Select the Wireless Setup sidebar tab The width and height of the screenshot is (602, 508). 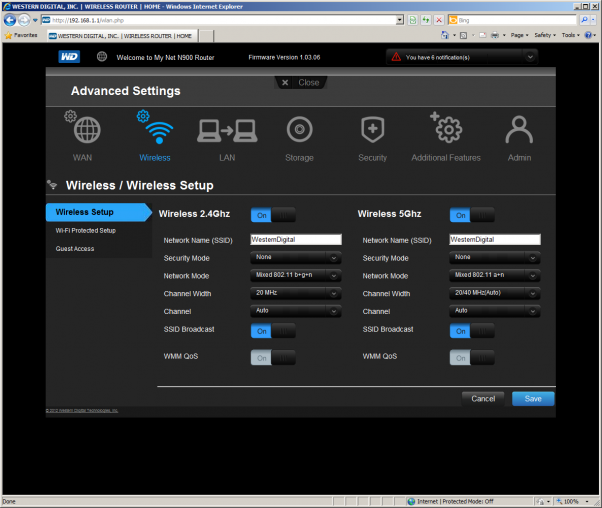[98, 212]
